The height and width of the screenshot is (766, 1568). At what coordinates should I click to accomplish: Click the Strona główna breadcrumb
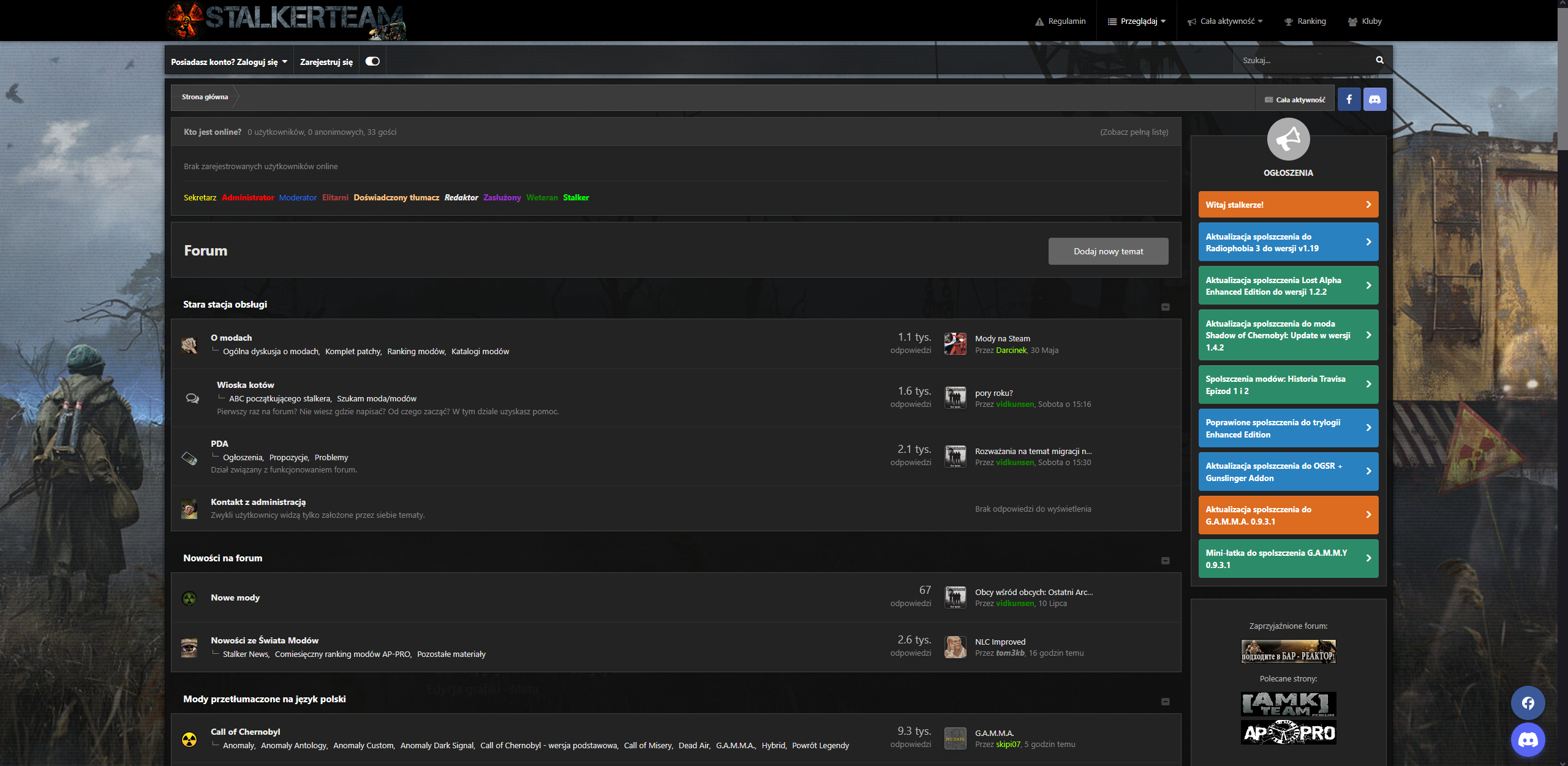pyautogui.click(x=205, y=97)
